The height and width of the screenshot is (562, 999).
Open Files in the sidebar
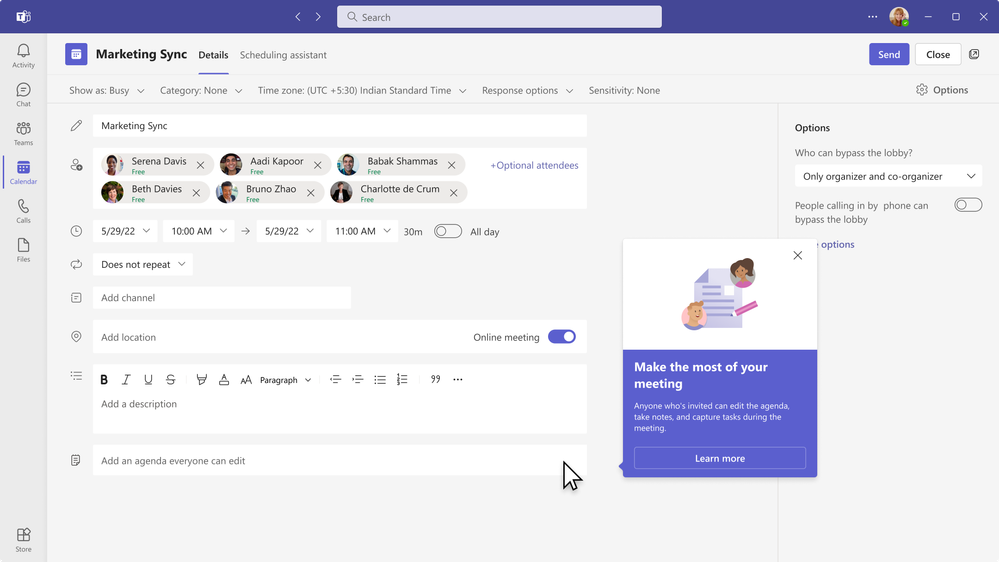tap(23, 250)
